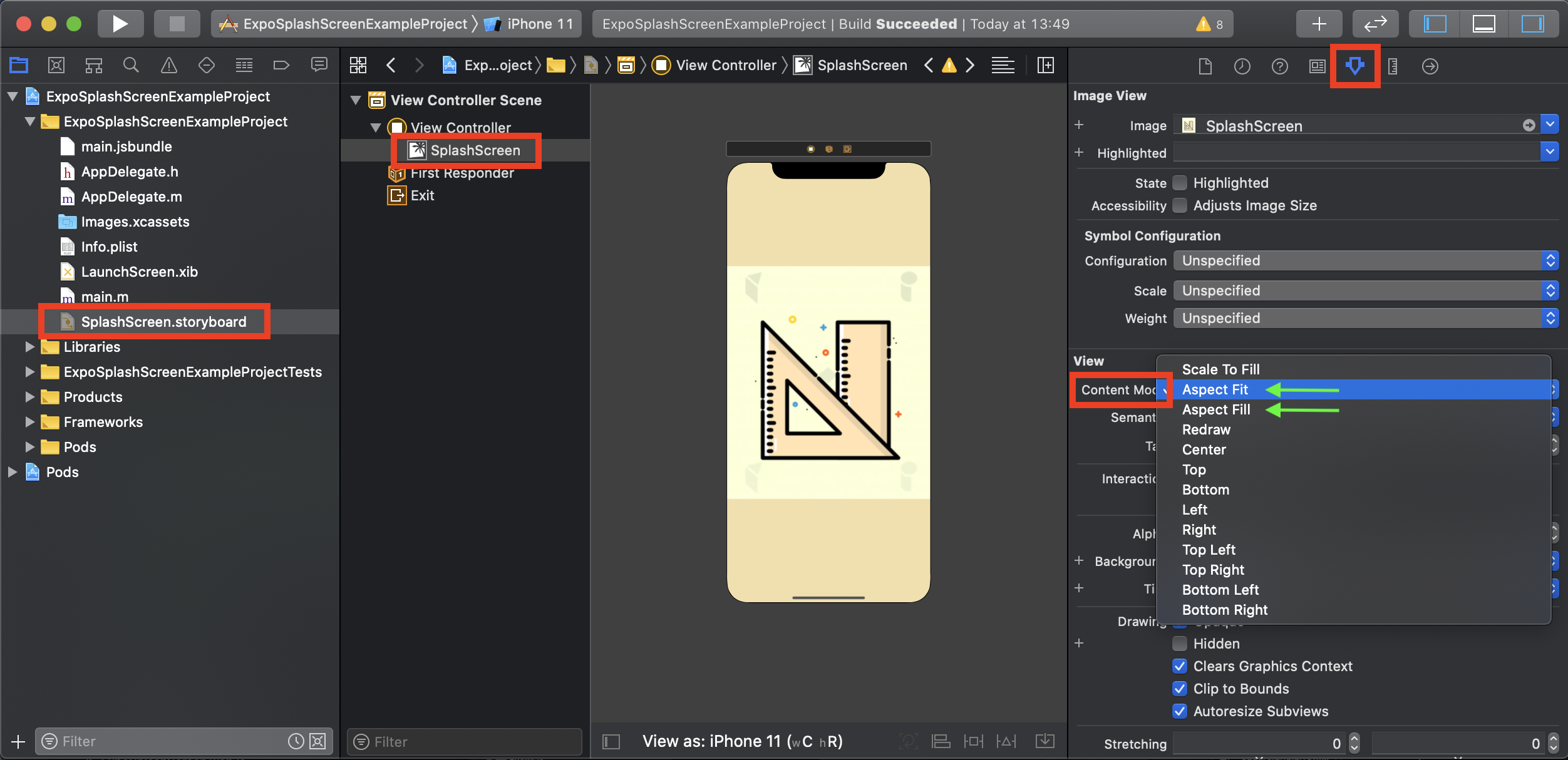Enable the Hidden checkbox
The height and width of the screenshot is (760, 1568).
[1180, 644]
